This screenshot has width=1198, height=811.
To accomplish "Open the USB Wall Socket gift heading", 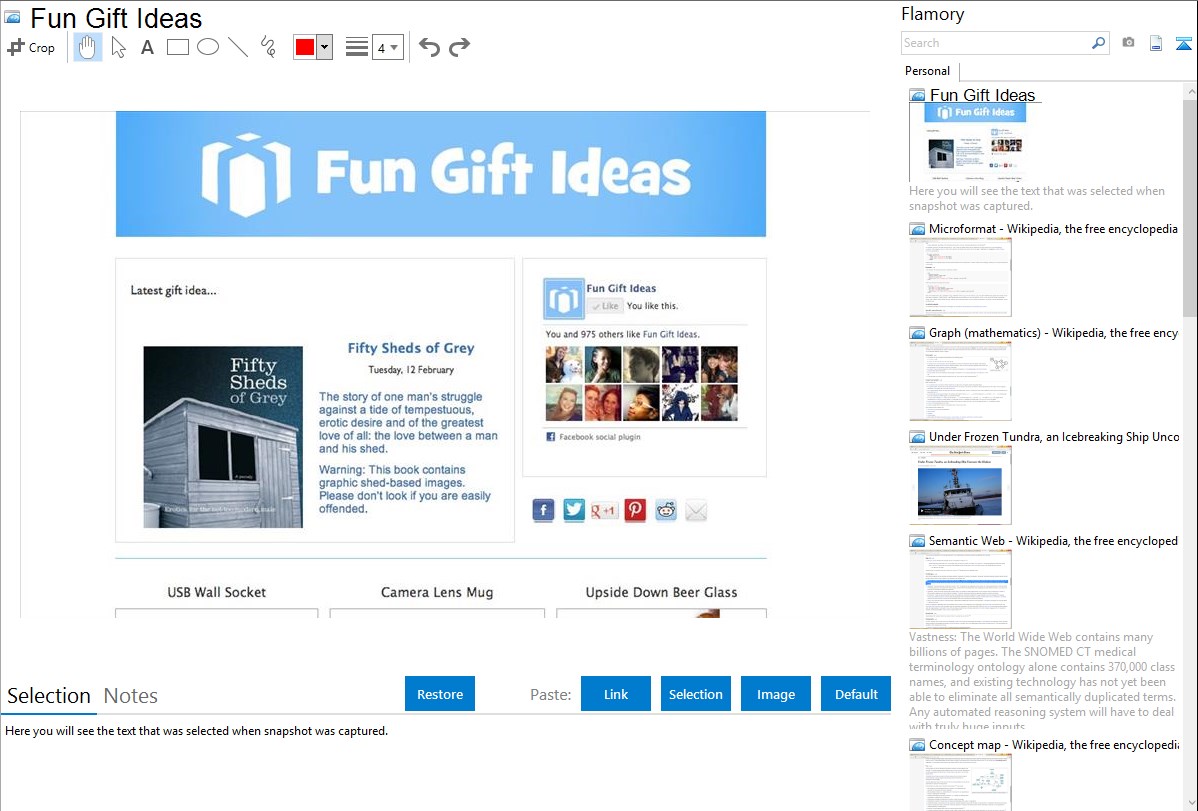I will click(217, 592).
